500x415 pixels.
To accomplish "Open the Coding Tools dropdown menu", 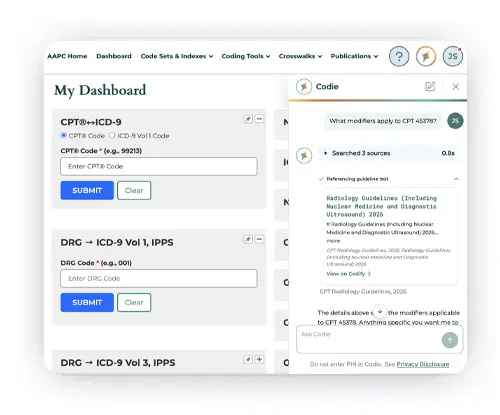I will [246, 56].
